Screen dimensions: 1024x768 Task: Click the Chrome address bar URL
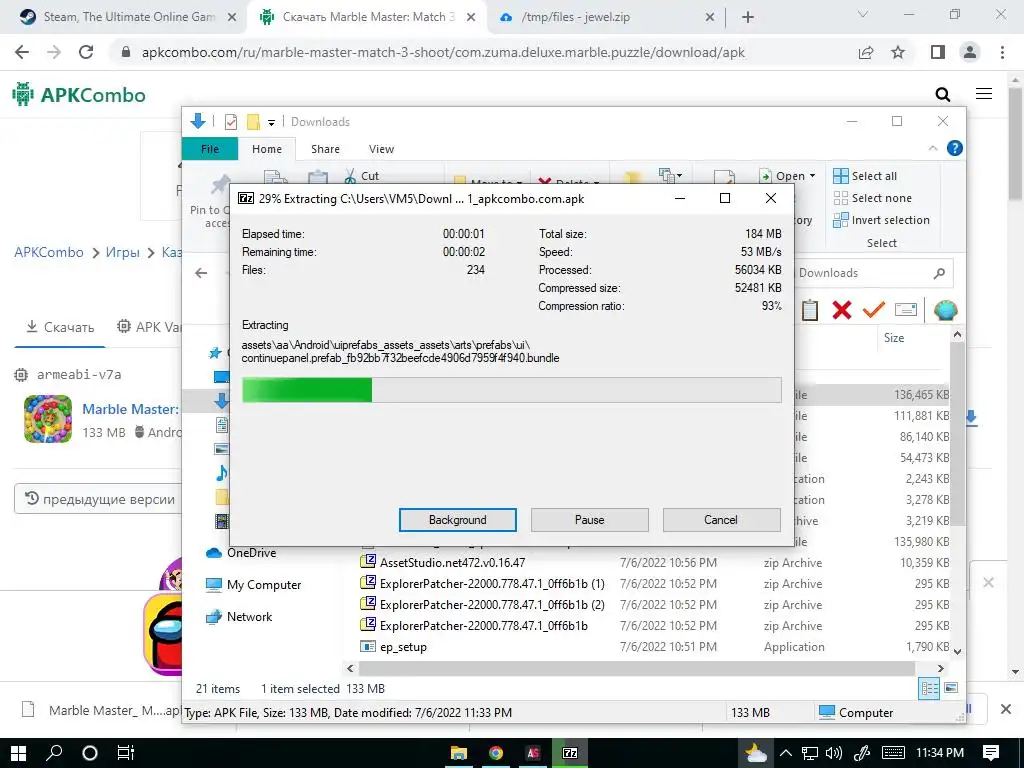[443, 52]
